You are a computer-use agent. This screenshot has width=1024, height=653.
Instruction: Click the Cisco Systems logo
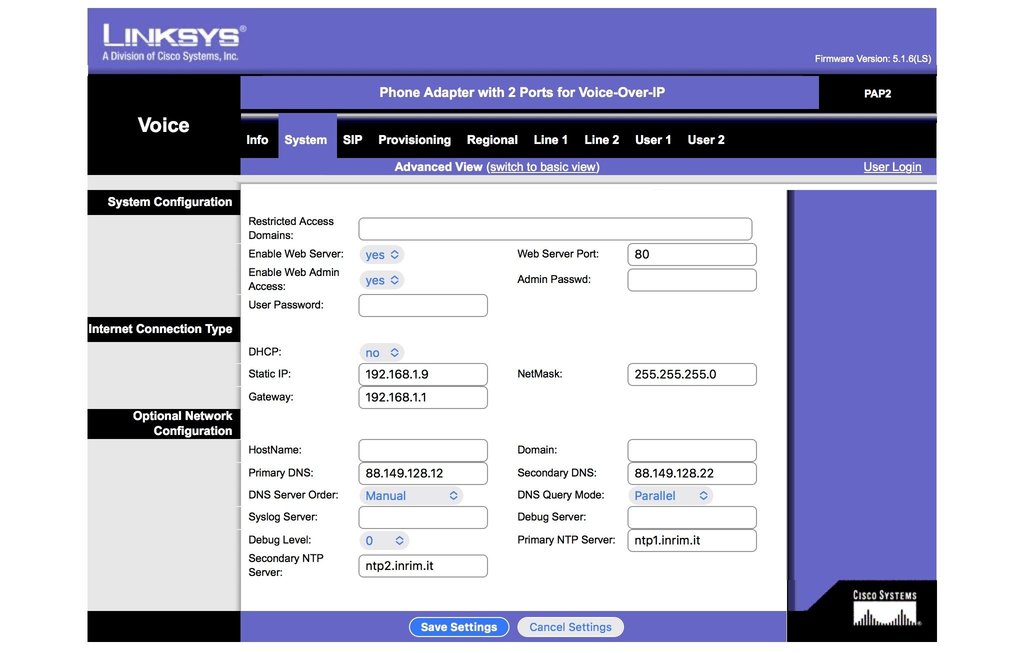[x=884, y=608]
